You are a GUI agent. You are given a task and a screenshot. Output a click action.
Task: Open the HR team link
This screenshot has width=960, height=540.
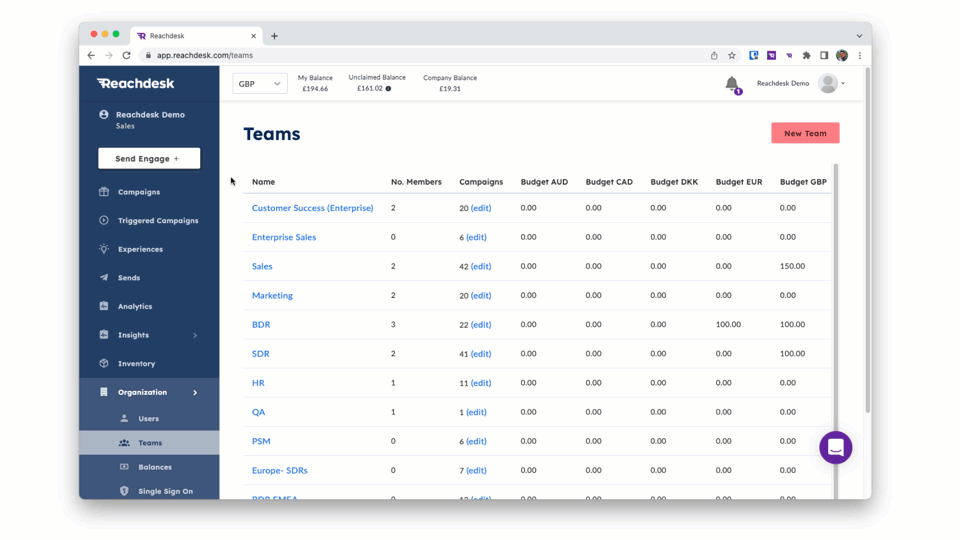(258, 383)
